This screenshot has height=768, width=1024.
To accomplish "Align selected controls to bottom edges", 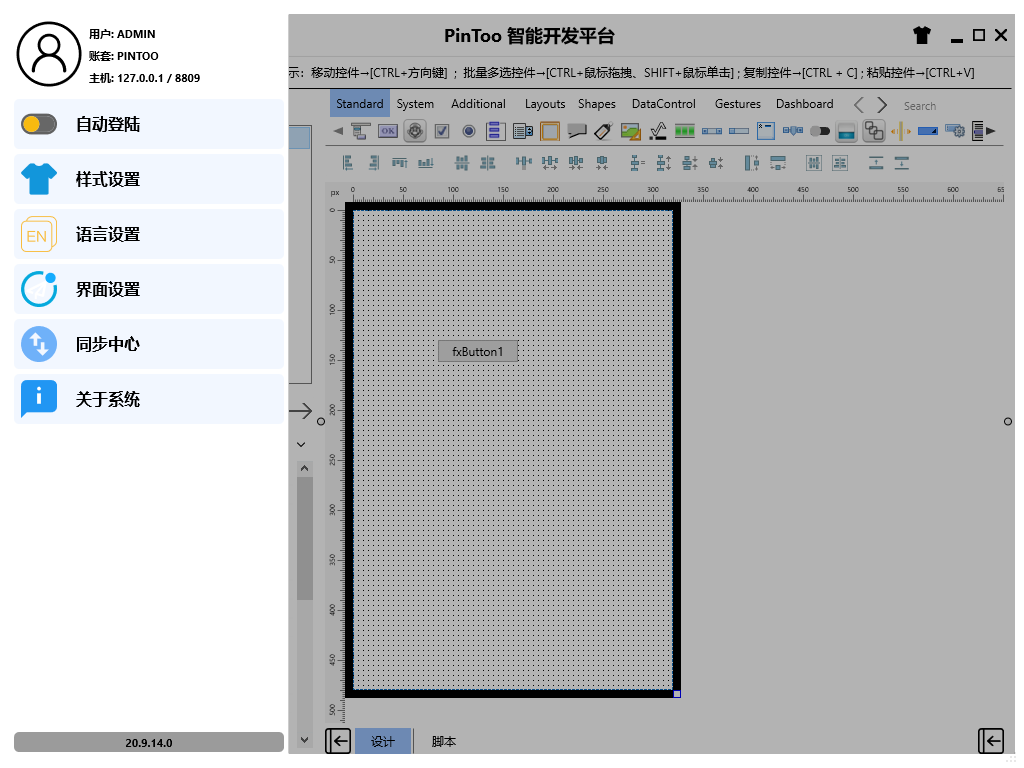I will (426, 163).
